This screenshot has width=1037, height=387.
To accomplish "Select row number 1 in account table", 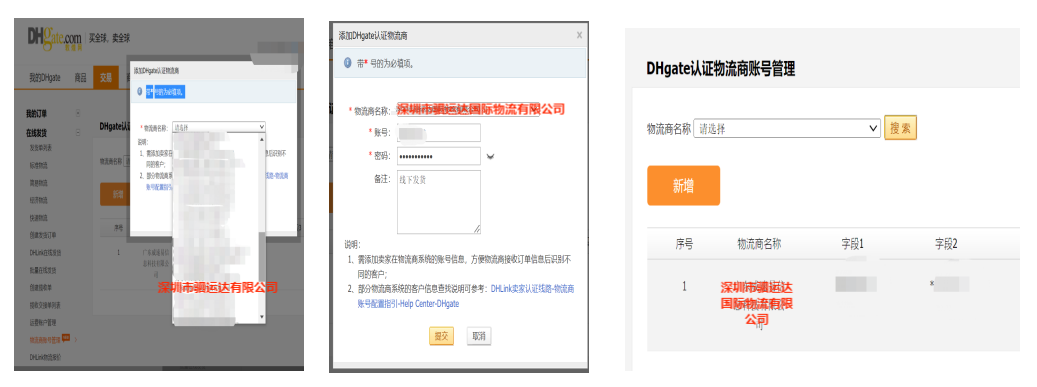I will 684,286.
